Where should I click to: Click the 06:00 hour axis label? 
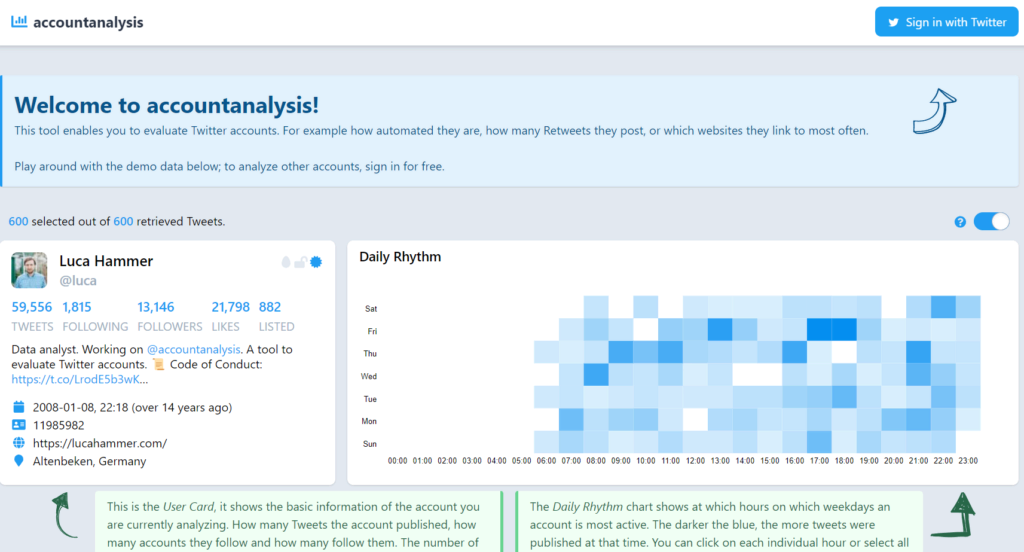pos(546,461)
